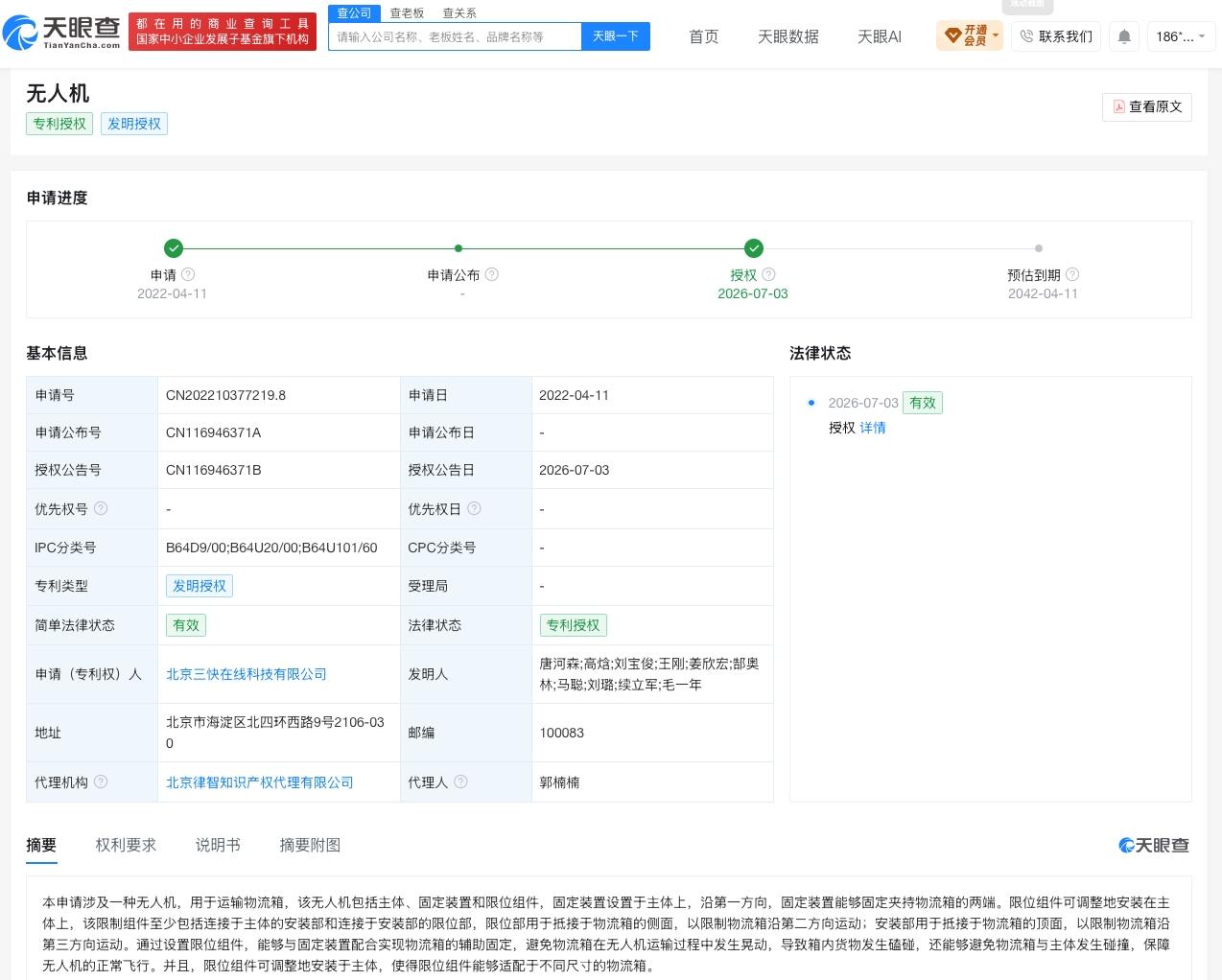Click 详情 link in 法律状态
This screenshot has height=980, width=1222.
click(x=873, y=428)
